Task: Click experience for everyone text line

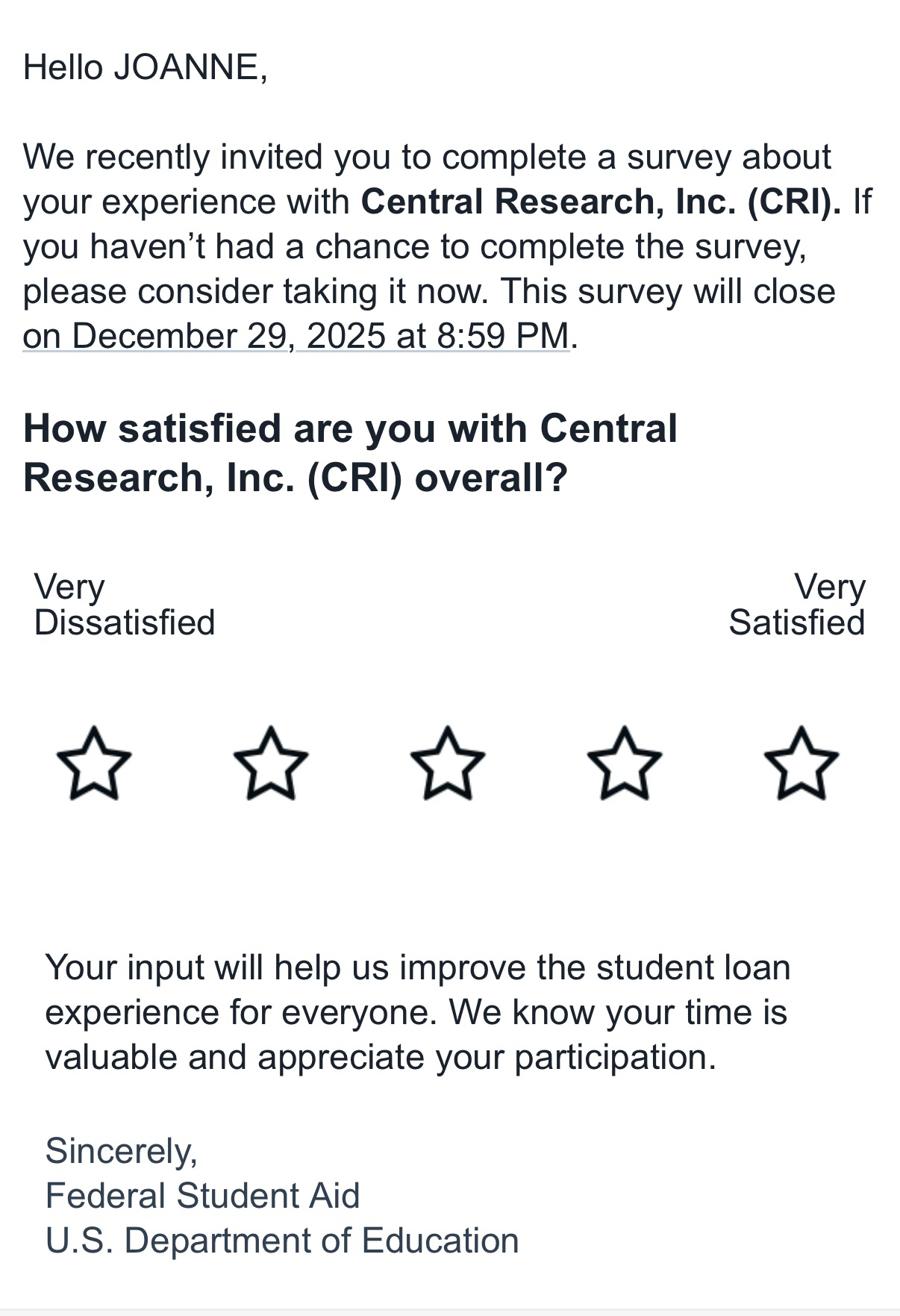Action: (239, 1012)
